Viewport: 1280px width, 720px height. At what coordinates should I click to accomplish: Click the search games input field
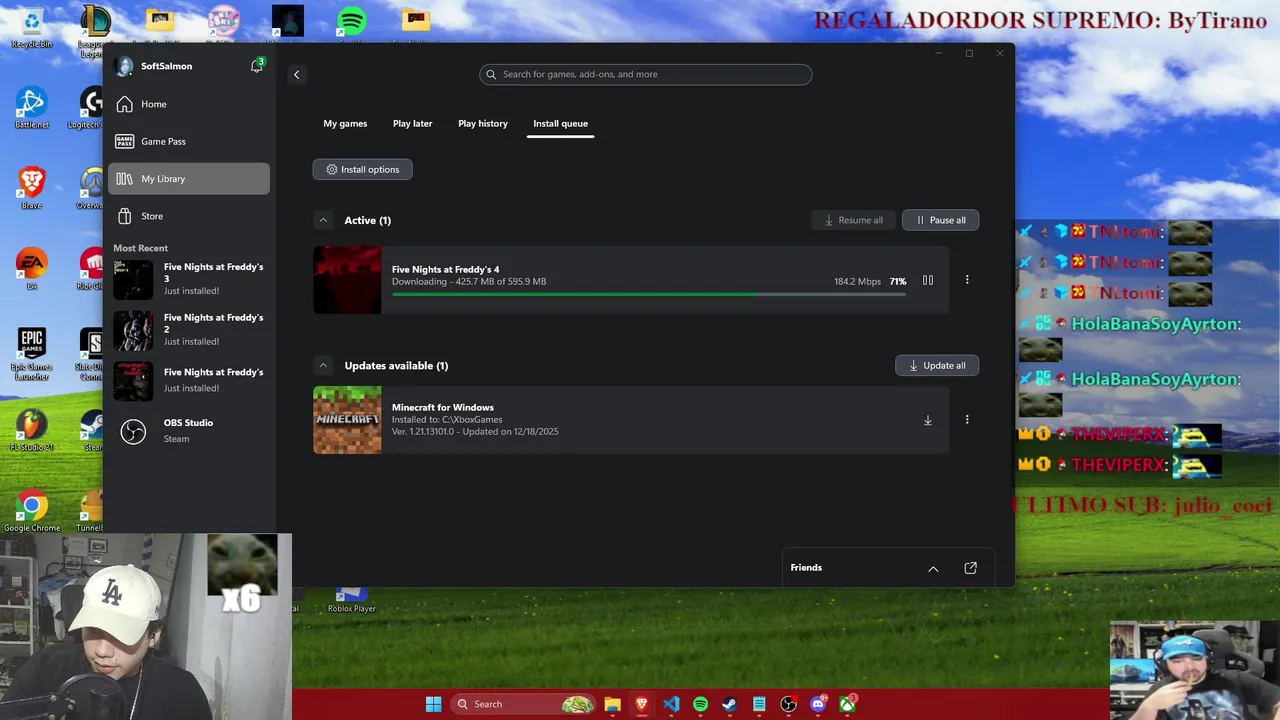pyautogui.click(x=646, y=74)
